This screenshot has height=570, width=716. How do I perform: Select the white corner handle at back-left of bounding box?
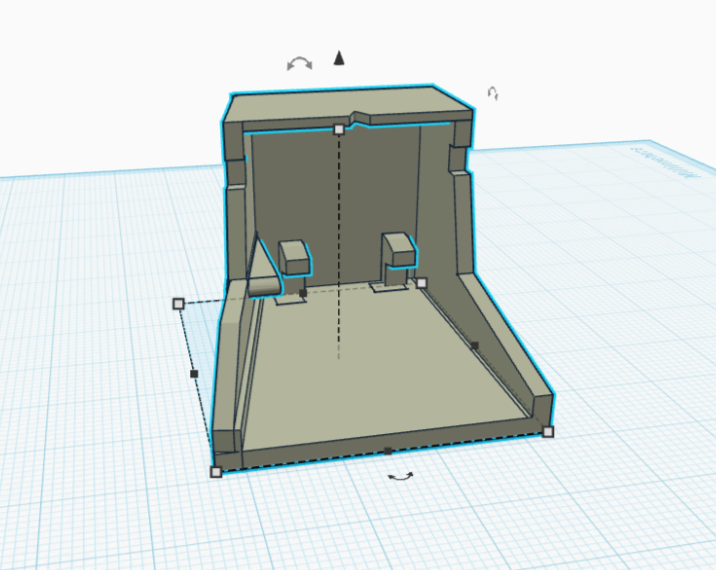pyautogui.click(x=179, y=304)
